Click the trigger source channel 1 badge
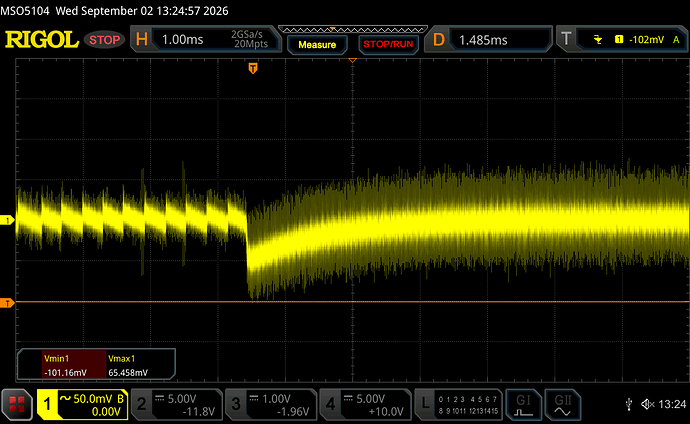 pyautogui.click(x=619, y=40)
